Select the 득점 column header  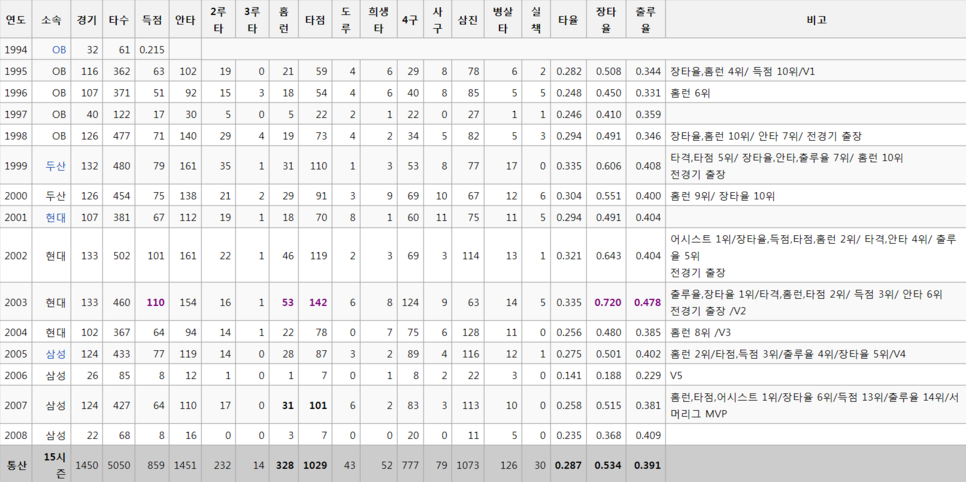pyautogui.click(x=152, y=20)
